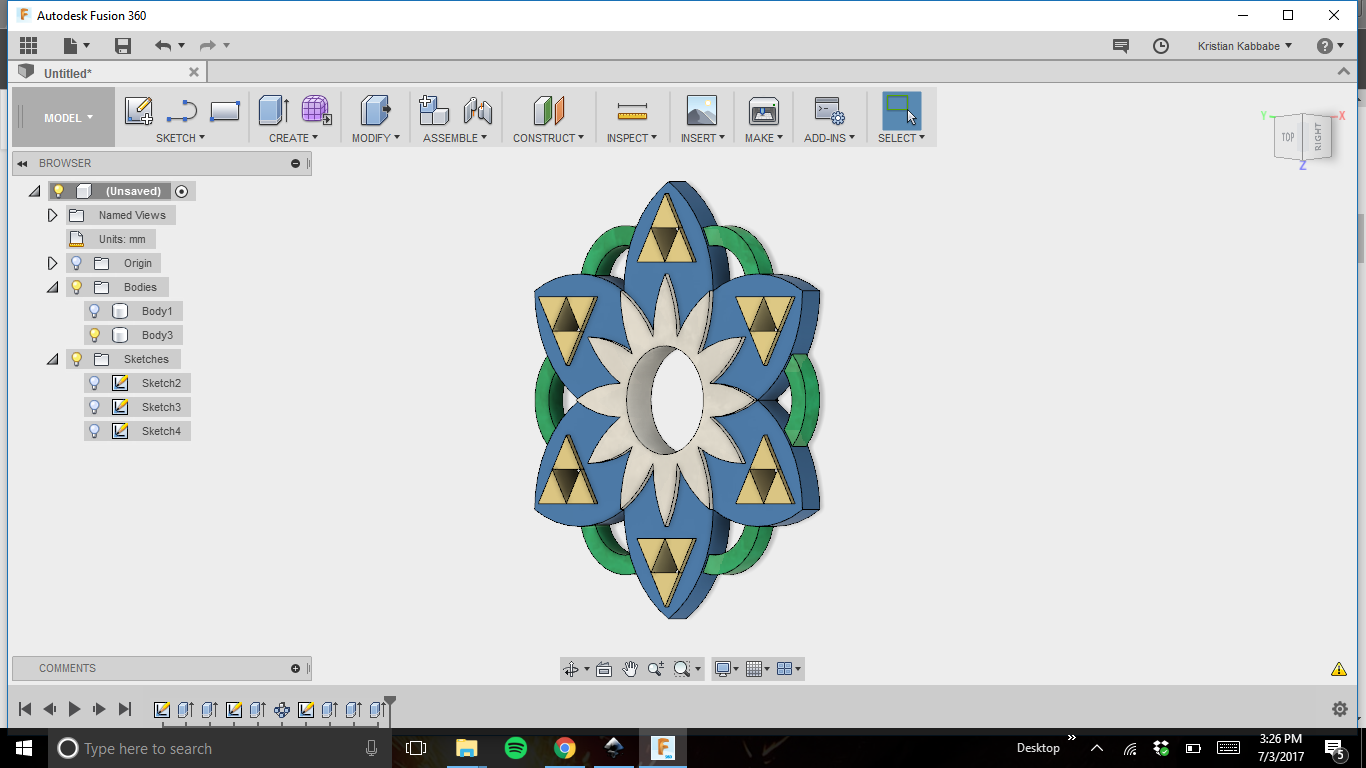Open the File menu dropdown icon
The image size is (1366, 768).
pyautogui.click(x=76, y=46)
